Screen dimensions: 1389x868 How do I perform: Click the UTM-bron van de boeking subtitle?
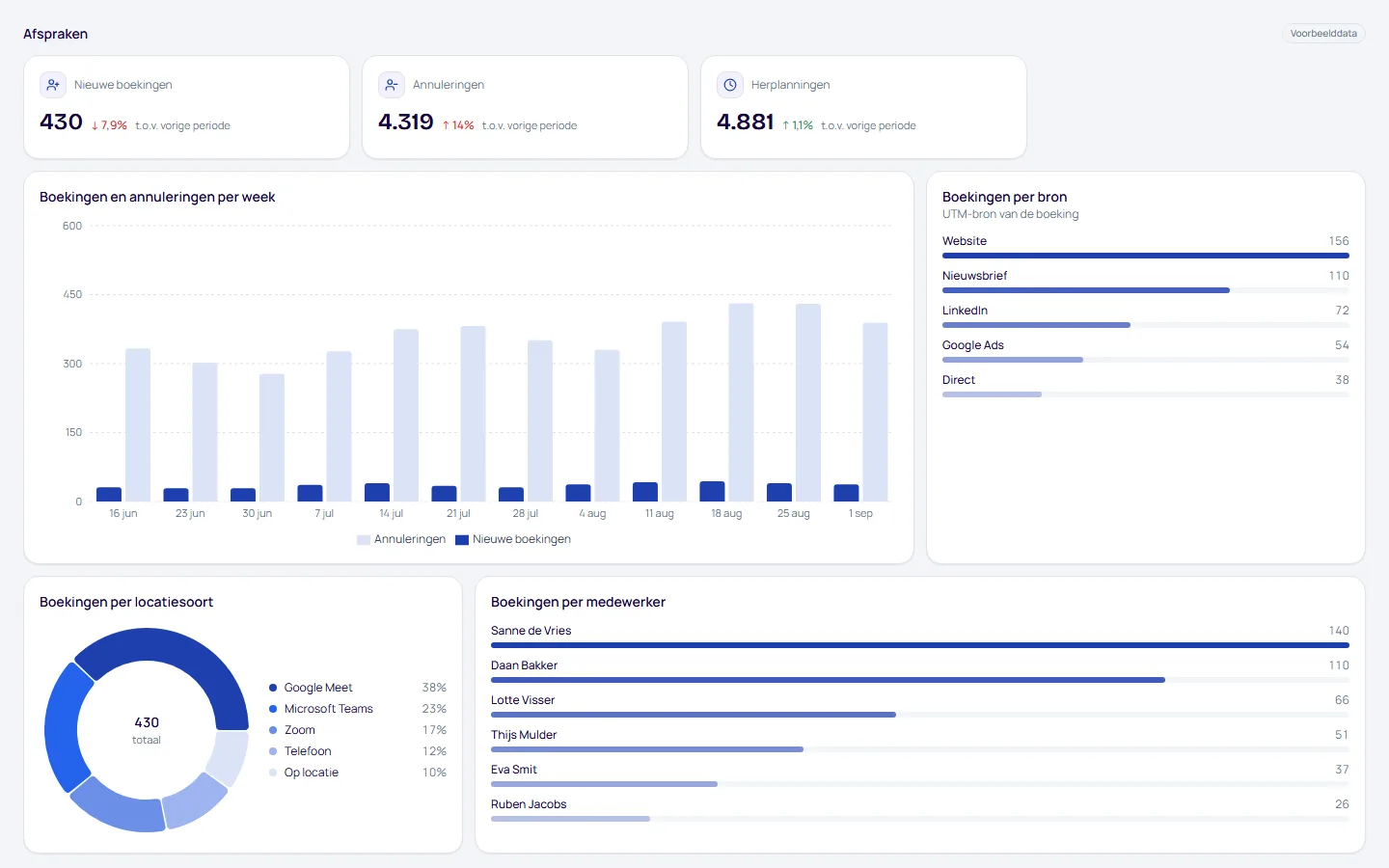point(1010,214)
